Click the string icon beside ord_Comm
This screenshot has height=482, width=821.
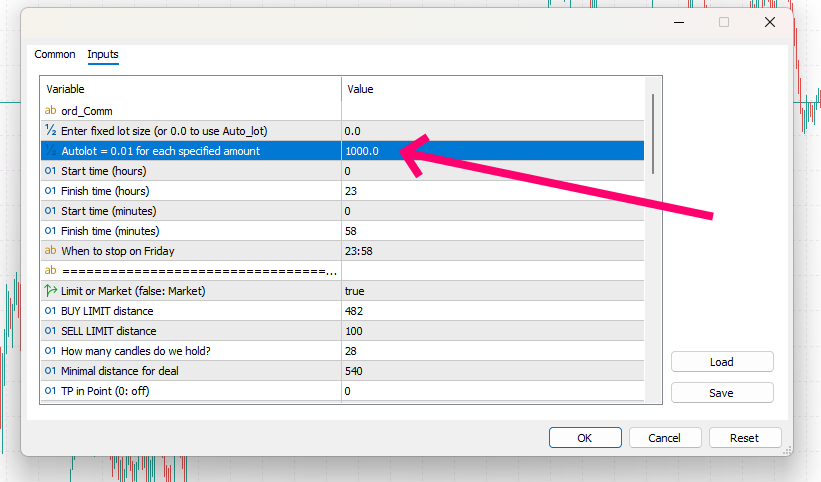(x=50, y=111)
